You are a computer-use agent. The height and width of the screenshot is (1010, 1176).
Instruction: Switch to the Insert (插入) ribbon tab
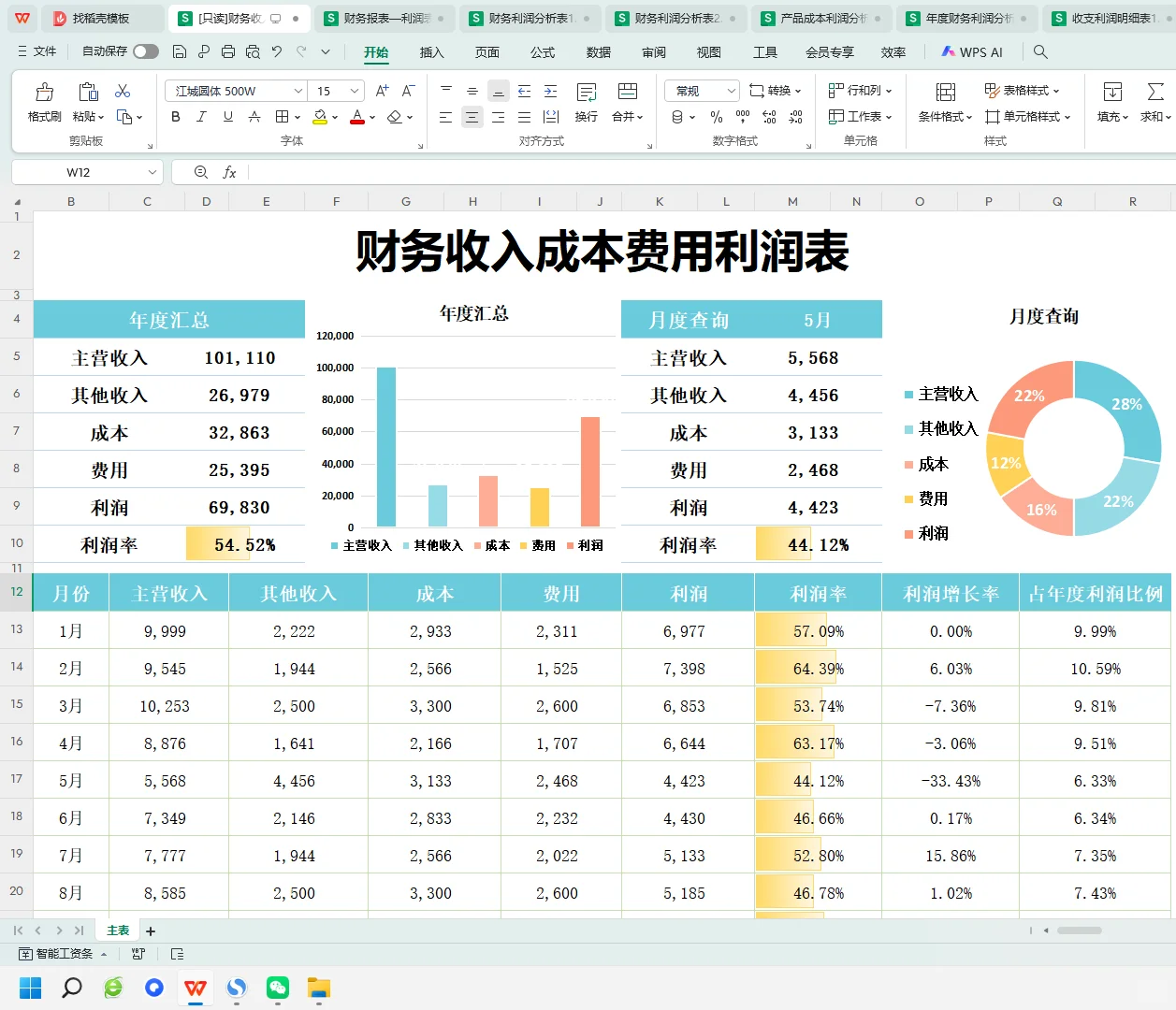point(431,52)
